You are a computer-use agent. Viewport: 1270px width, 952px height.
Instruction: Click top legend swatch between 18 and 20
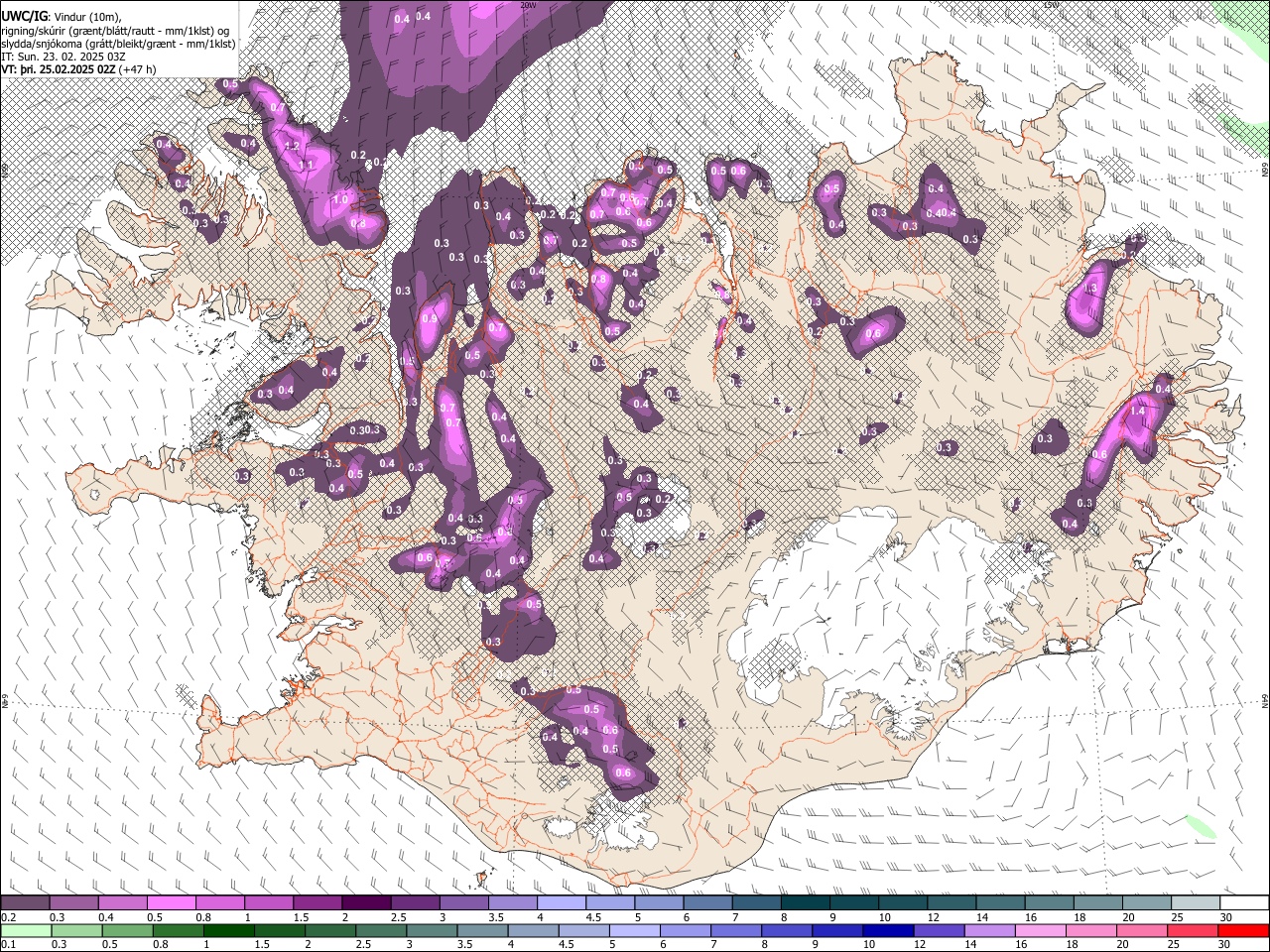point(1097,903)
